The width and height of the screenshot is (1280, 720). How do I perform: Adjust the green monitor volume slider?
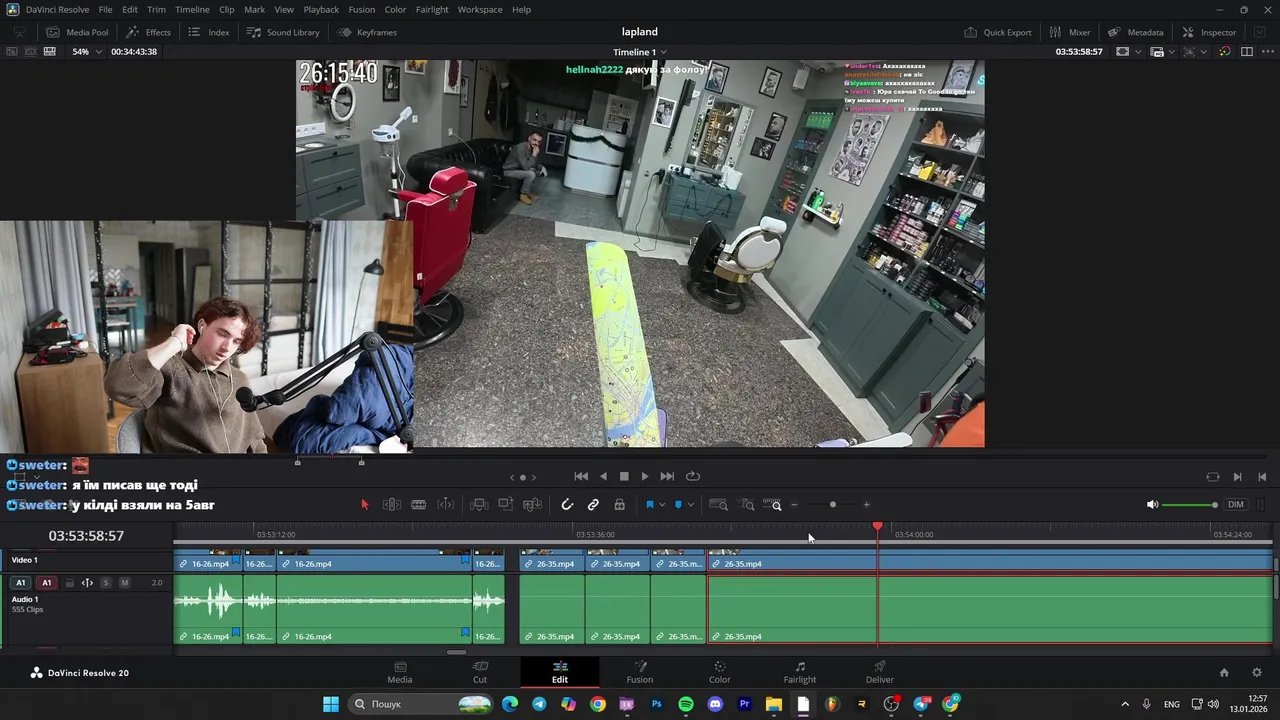(1190, 505)
